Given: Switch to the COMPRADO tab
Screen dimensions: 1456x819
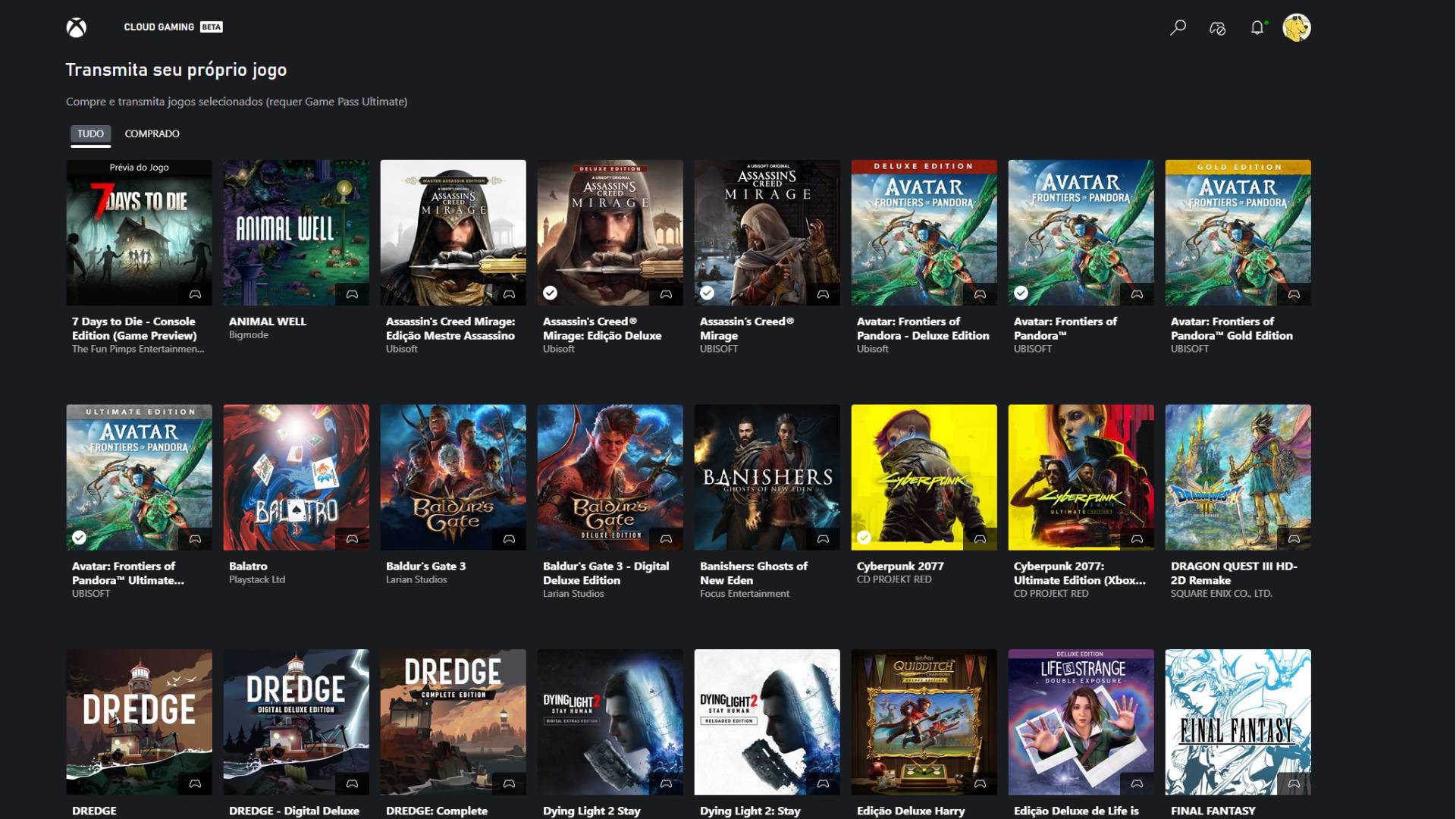Looking at the screenshot, I should pos(152,134).
